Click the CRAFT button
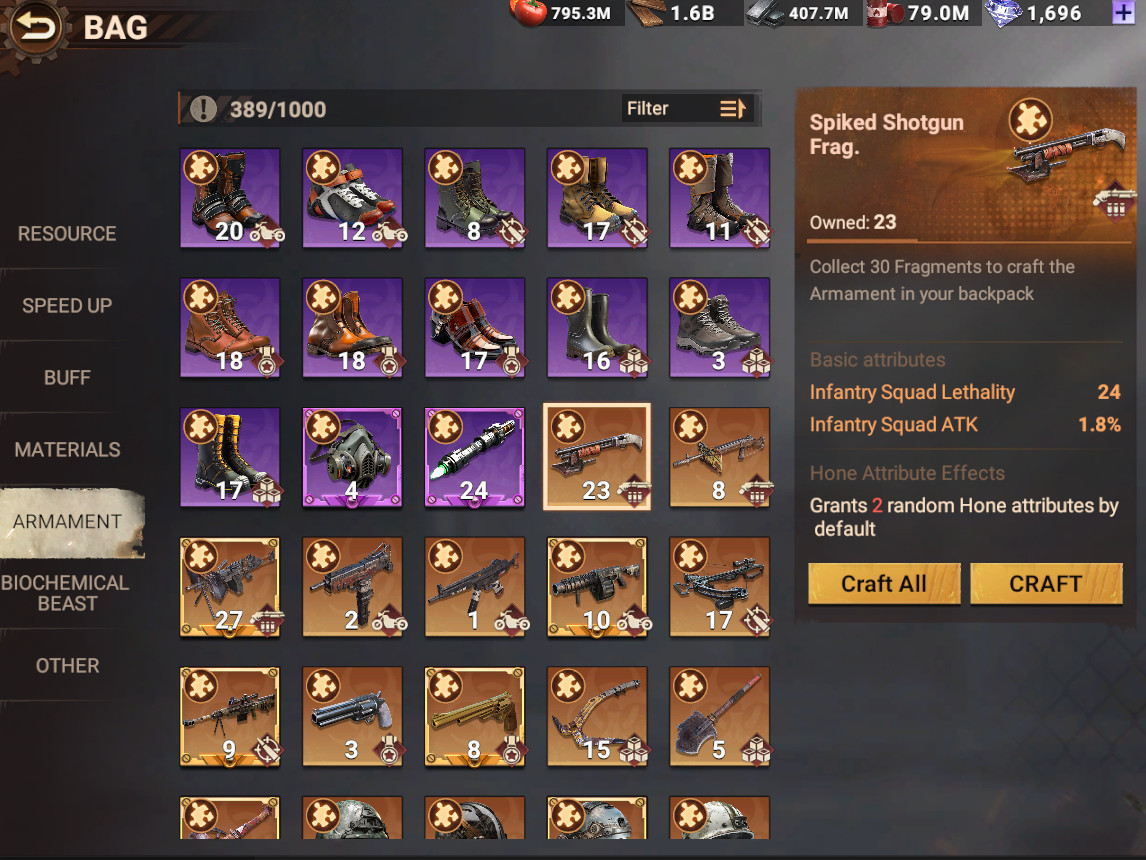The width and height of the screenshot is (1146, 860). coord(1046,584)
